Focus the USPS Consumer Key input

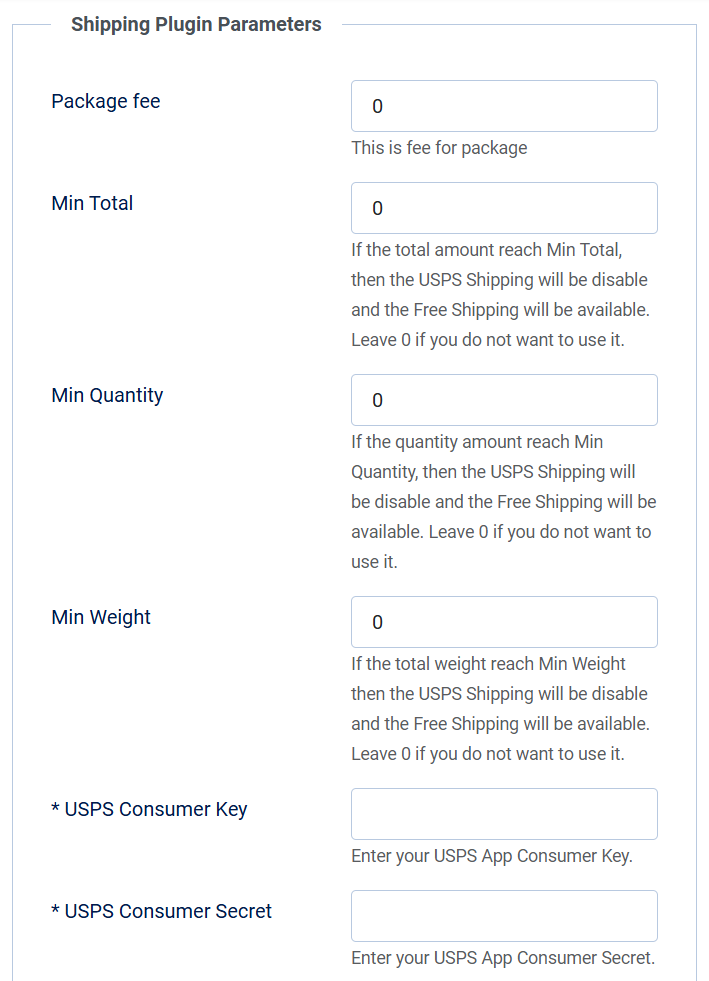pos(504,814)
